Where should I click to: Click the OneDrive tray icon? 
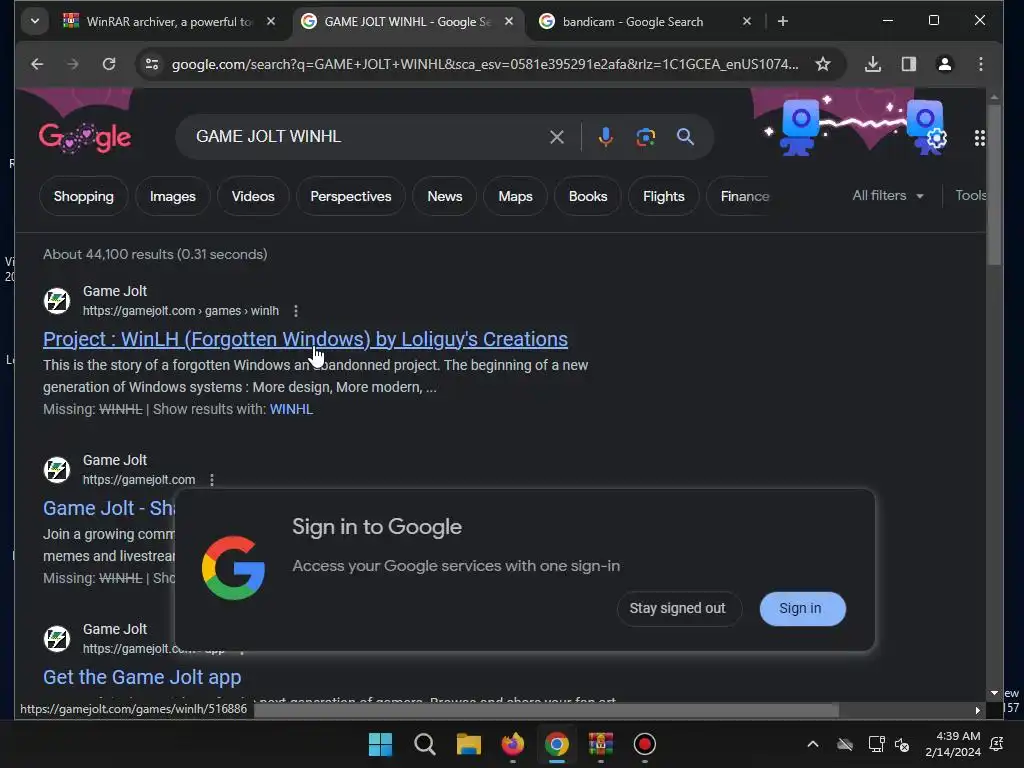click(844, 744)
